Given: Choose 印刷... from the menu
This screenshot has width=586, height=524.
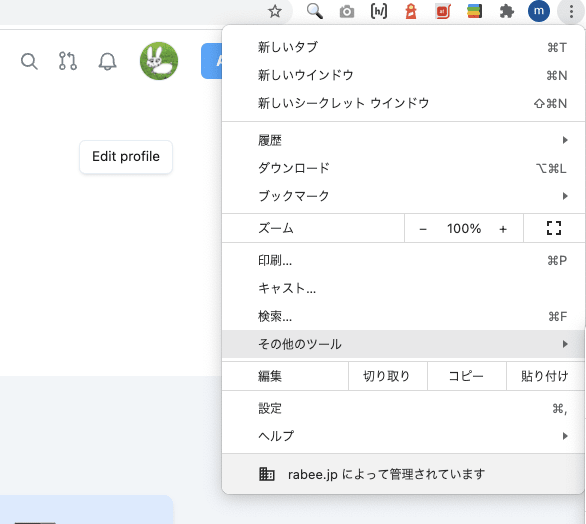Looking at the screenshot, I should [403, 261].
